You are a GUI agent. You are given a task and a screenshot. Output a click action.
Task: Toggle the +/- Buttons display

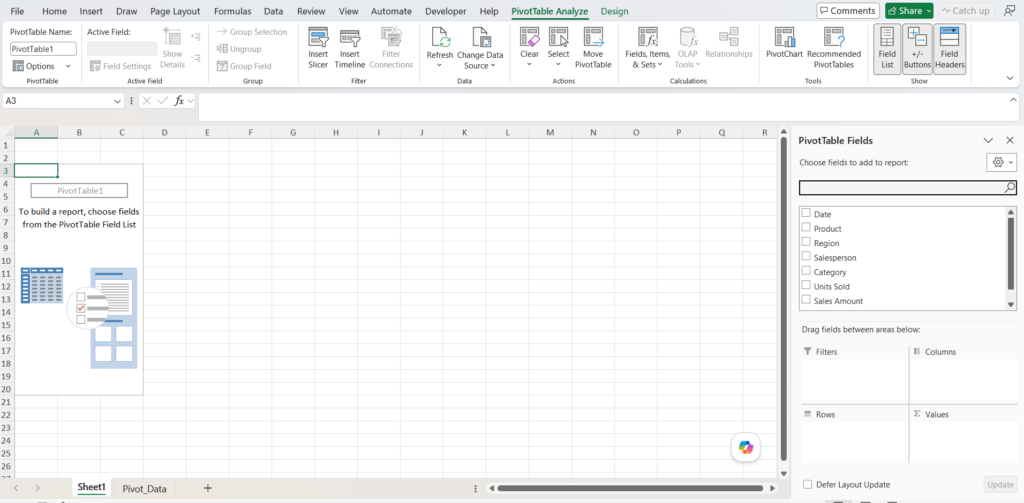[918, 49]
